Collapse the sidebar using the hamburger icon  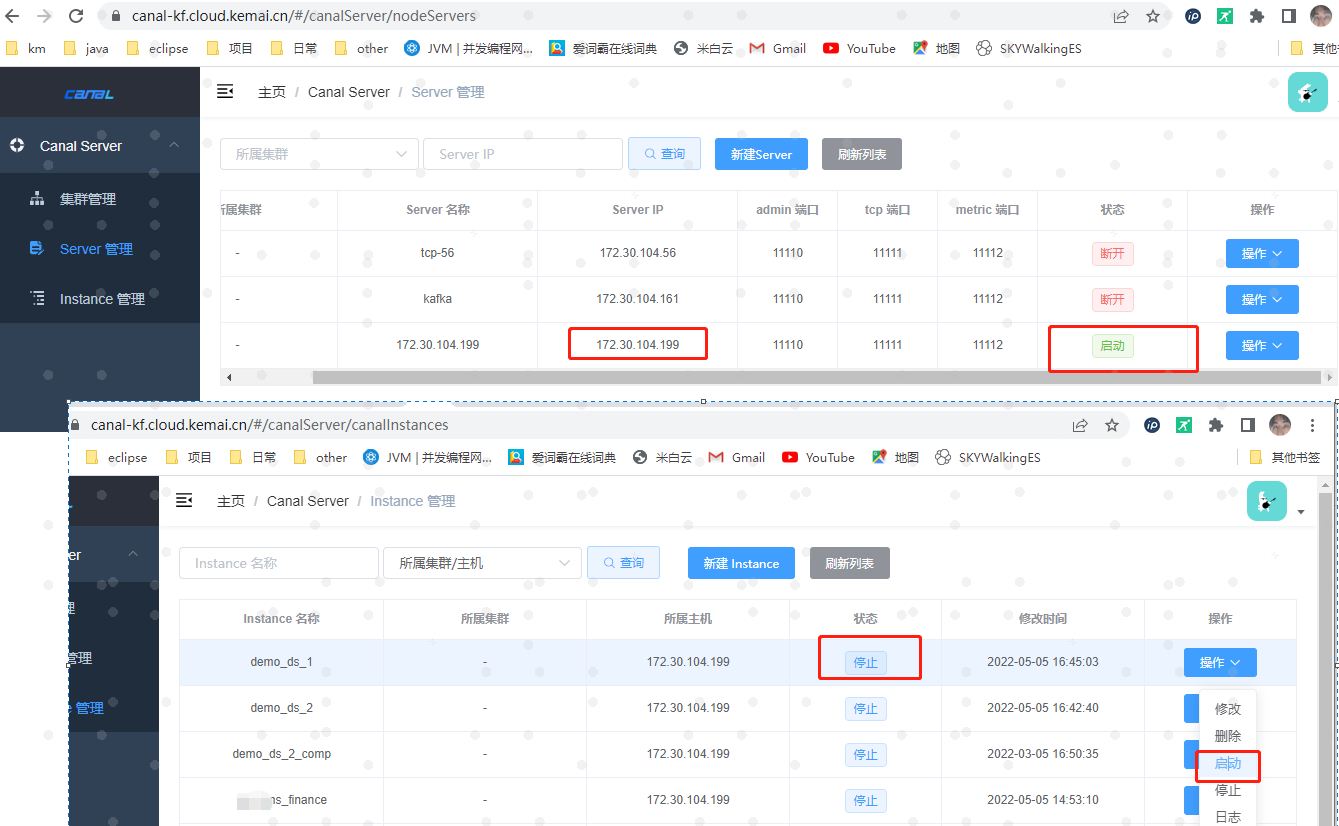coord(225,91)
